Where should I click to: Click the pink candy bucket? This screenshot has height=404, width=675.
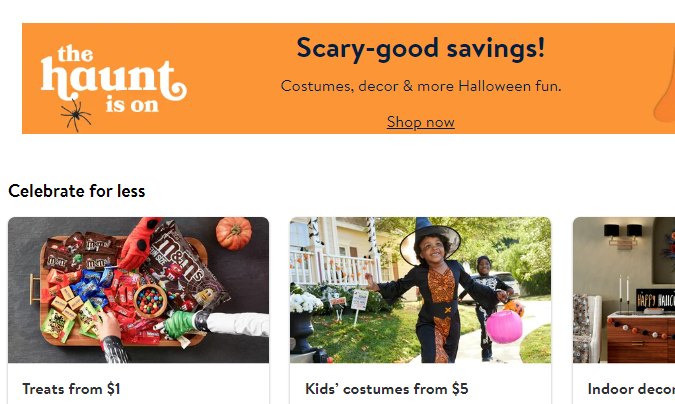(x=504, y=326)
